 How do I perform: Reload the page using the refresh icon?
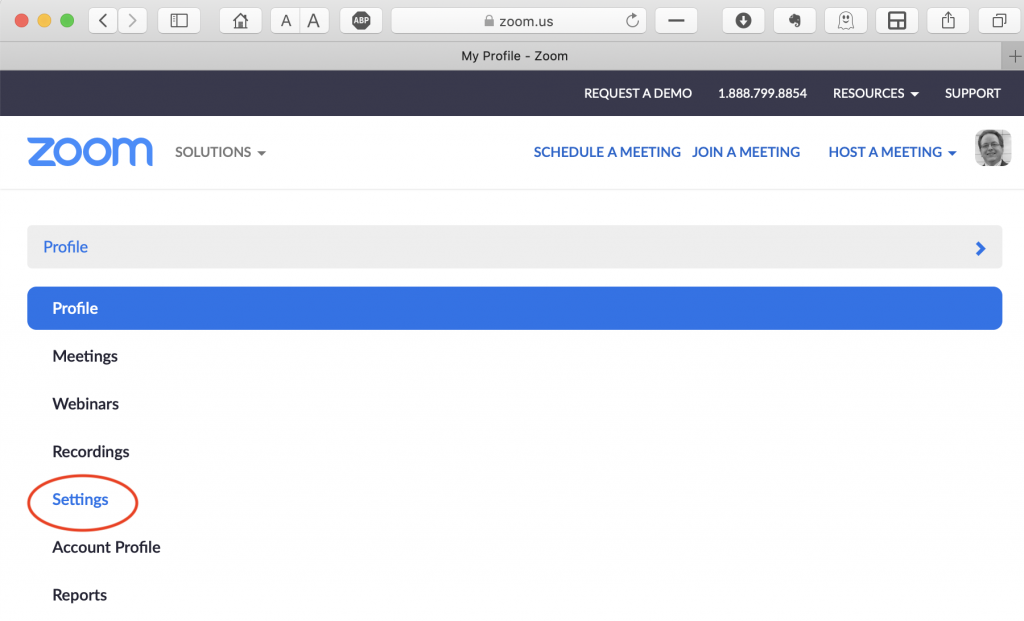pos(632,20)
